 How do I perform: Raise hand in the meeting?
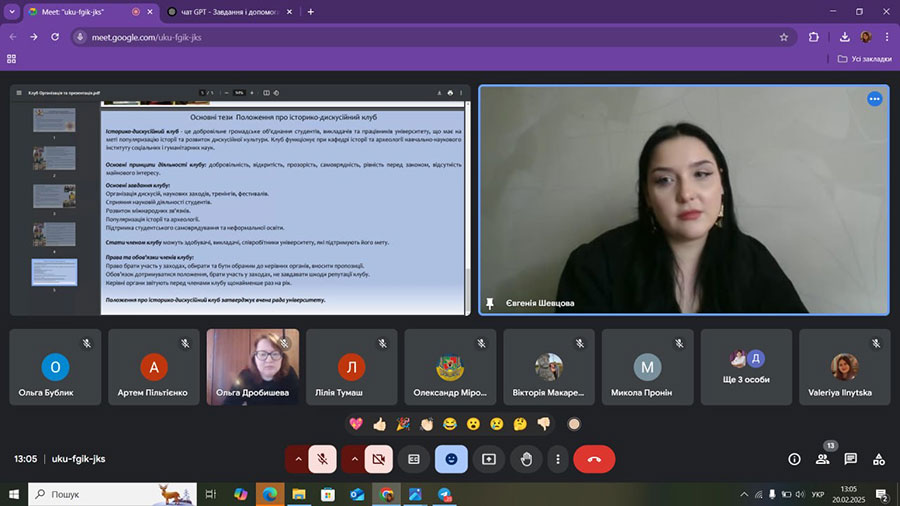point(526,459)
